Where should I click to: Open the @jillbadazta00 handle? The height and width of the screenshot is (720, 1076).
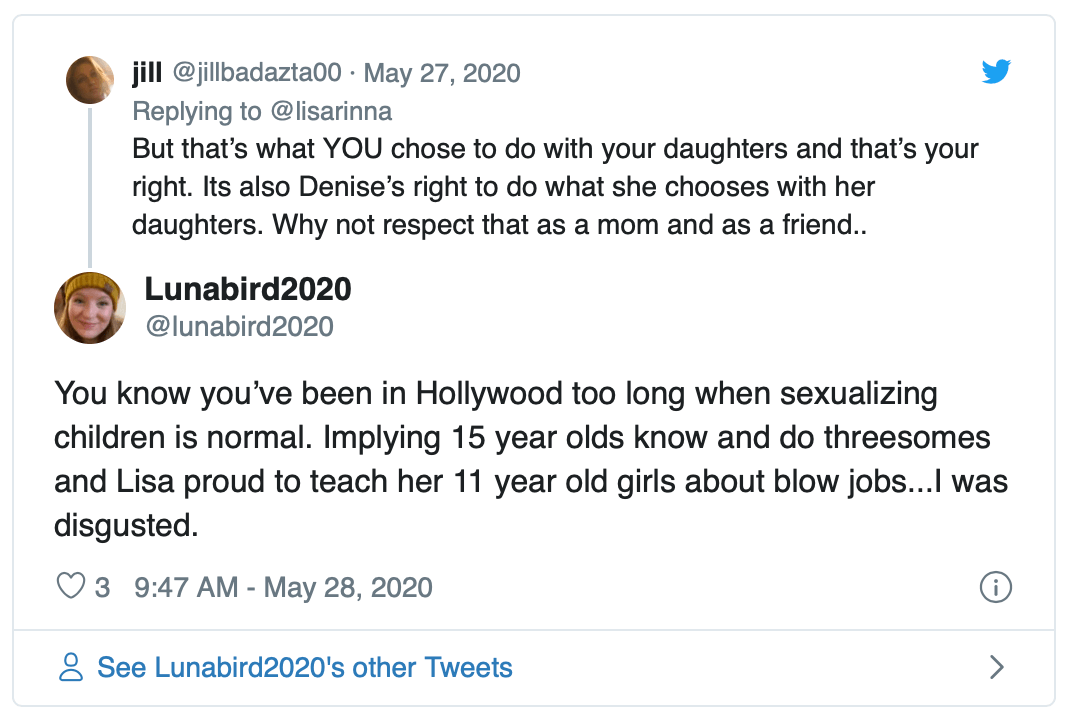point(257,73)
